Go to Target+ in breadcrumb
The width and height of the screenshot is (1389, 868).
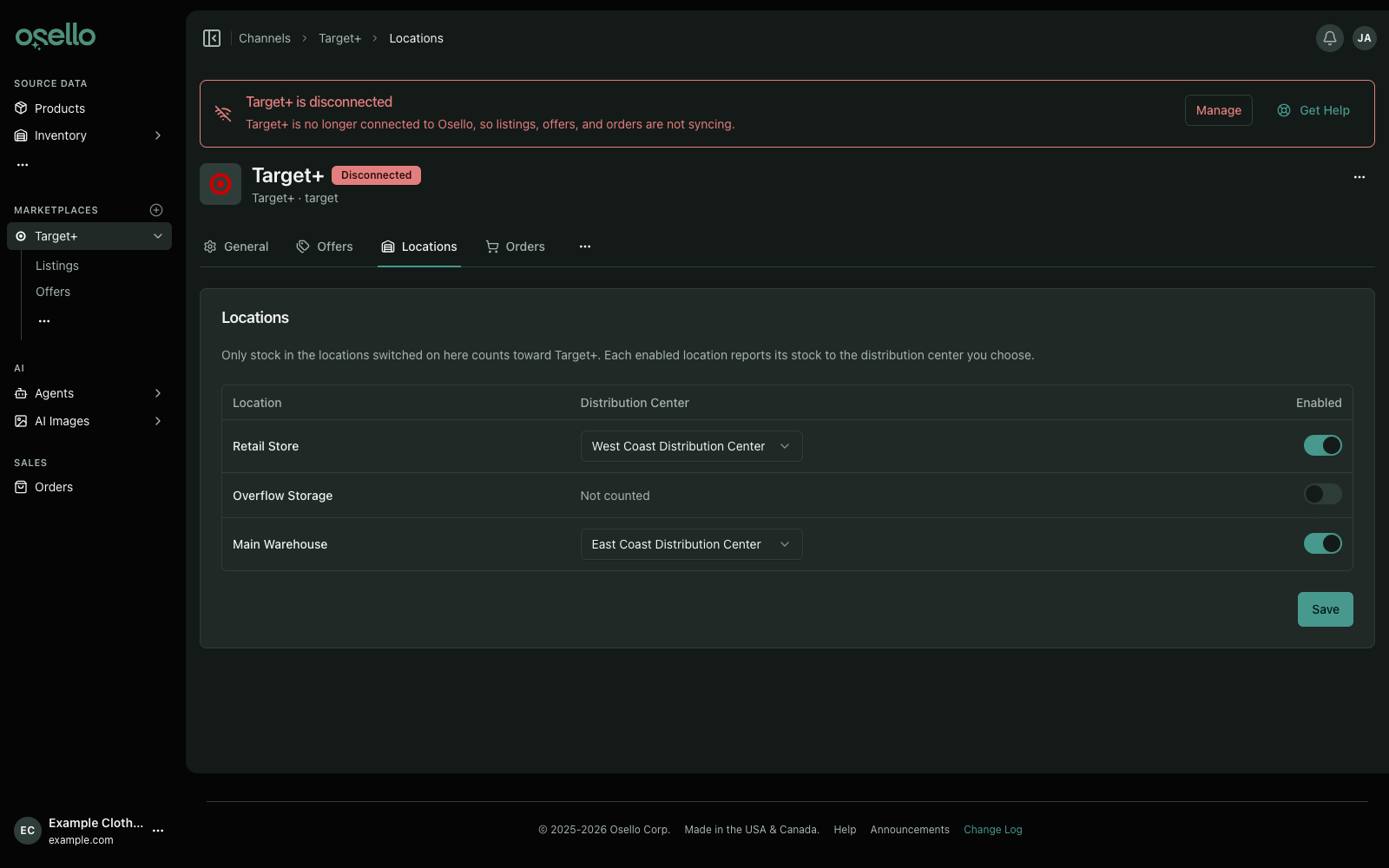(339, 38)
